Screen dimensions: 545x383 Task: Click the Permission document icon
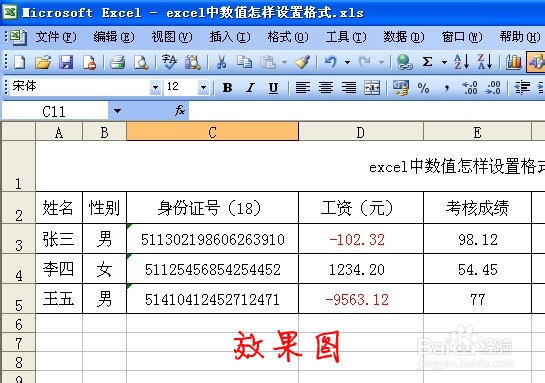click(89, 63)
